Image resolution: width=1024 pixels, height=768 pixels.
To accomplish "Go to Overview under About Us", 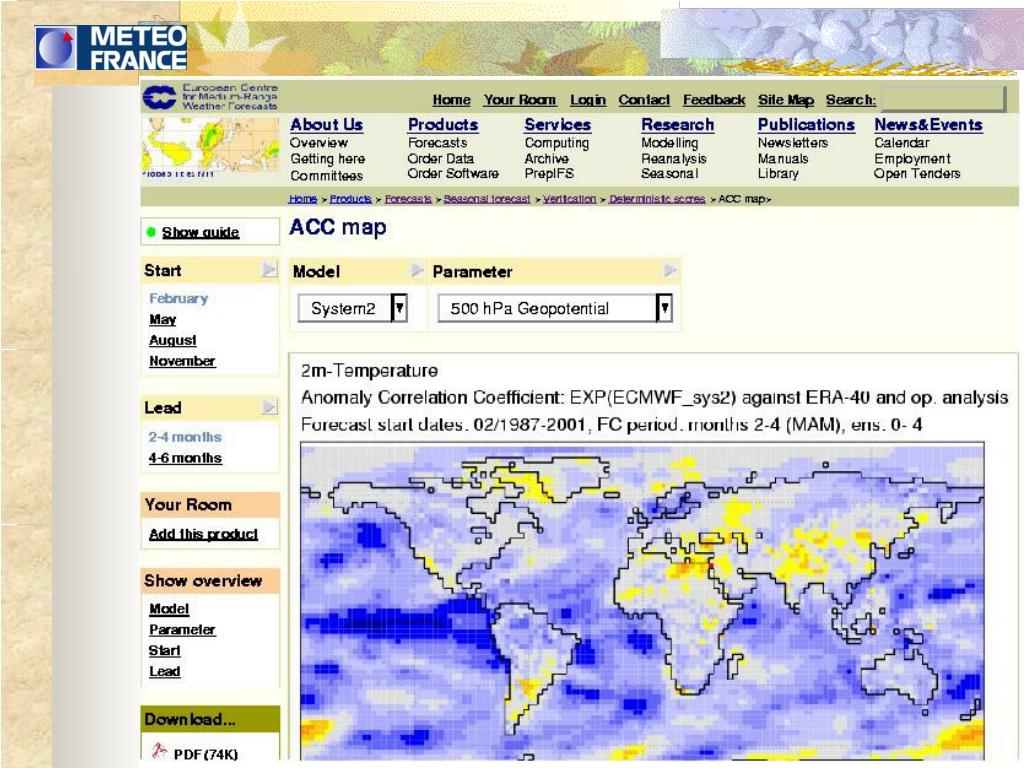I will pos(319,142).
